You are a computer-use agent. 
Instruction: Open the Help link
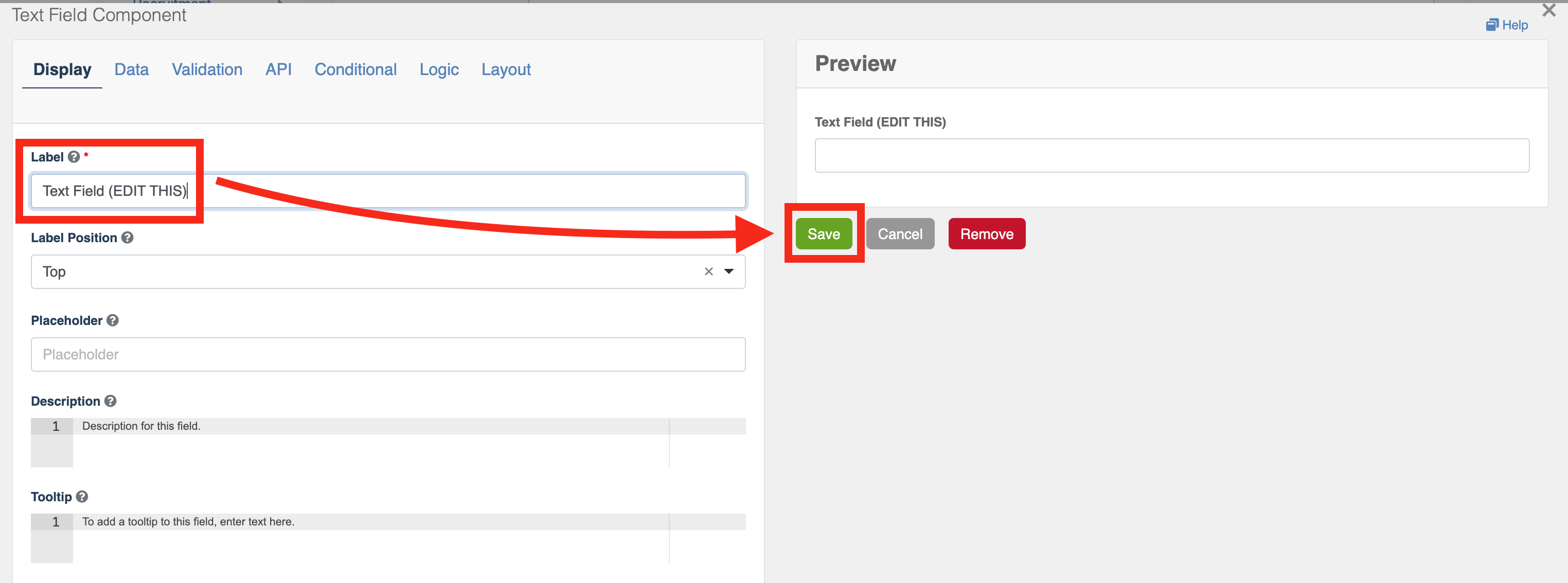point(1507,25)
